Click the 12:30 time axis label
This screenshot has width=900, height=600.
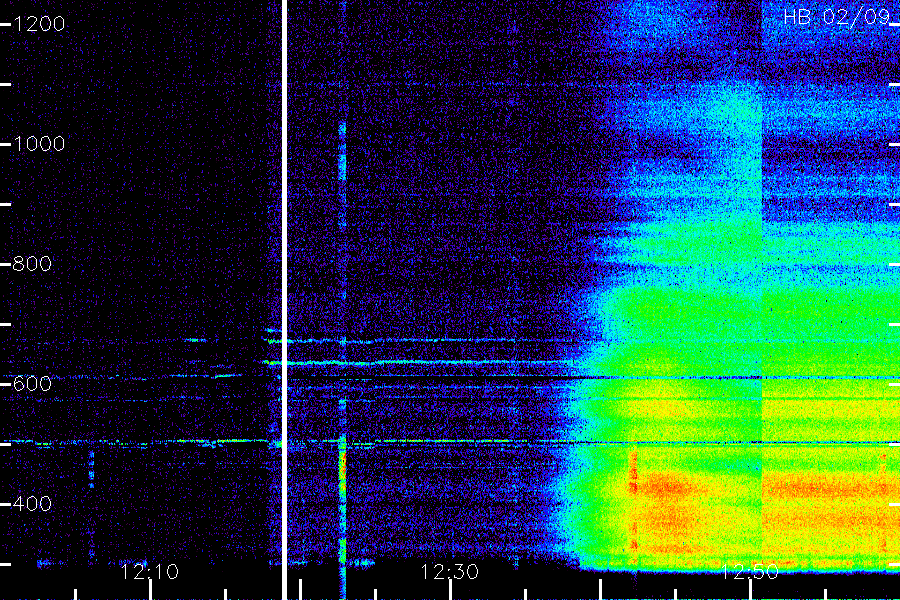[449, 572]
